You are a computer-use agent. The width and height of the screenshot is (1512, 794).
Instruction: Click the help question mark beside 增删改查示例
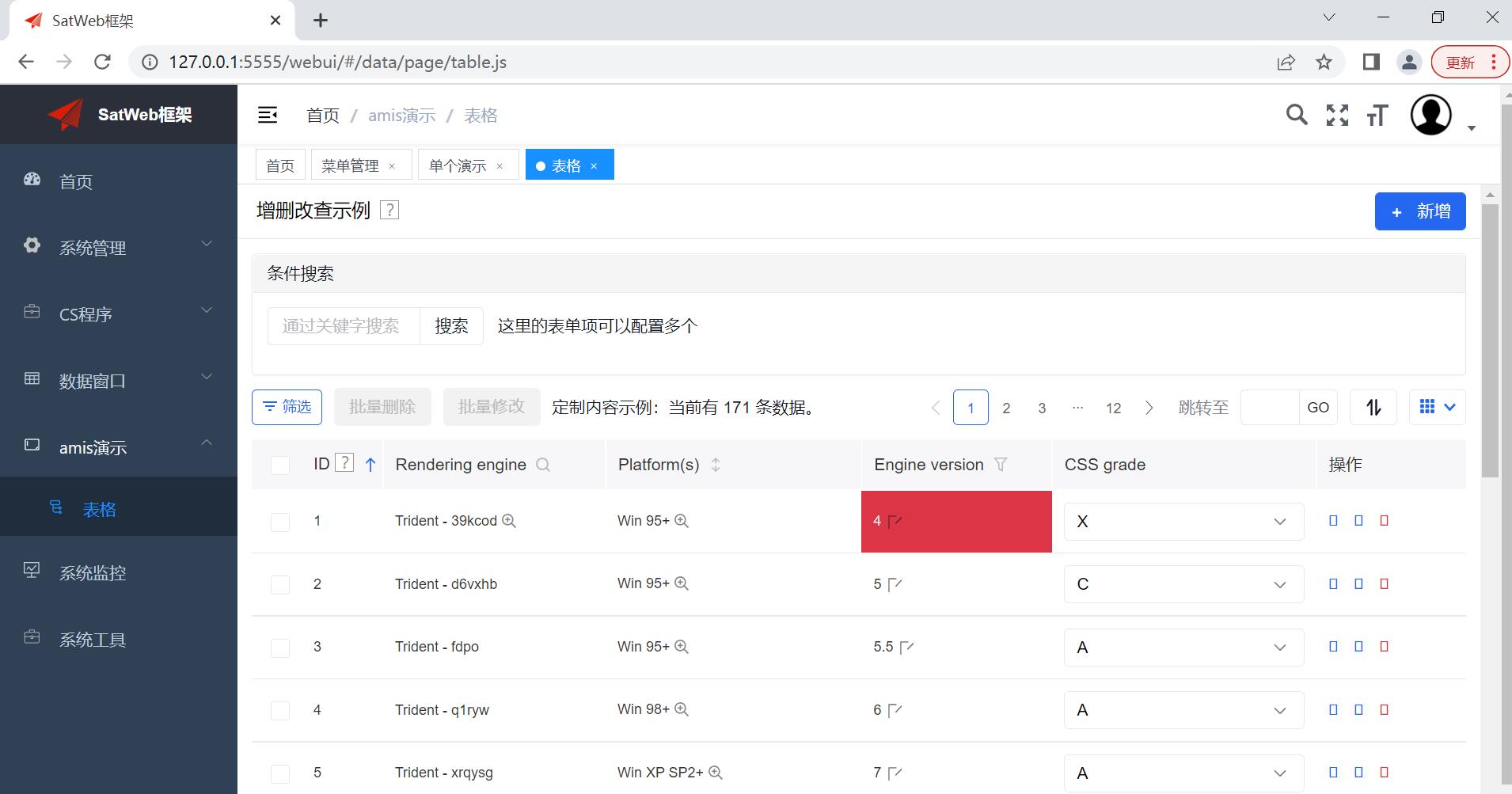[389, 210]
